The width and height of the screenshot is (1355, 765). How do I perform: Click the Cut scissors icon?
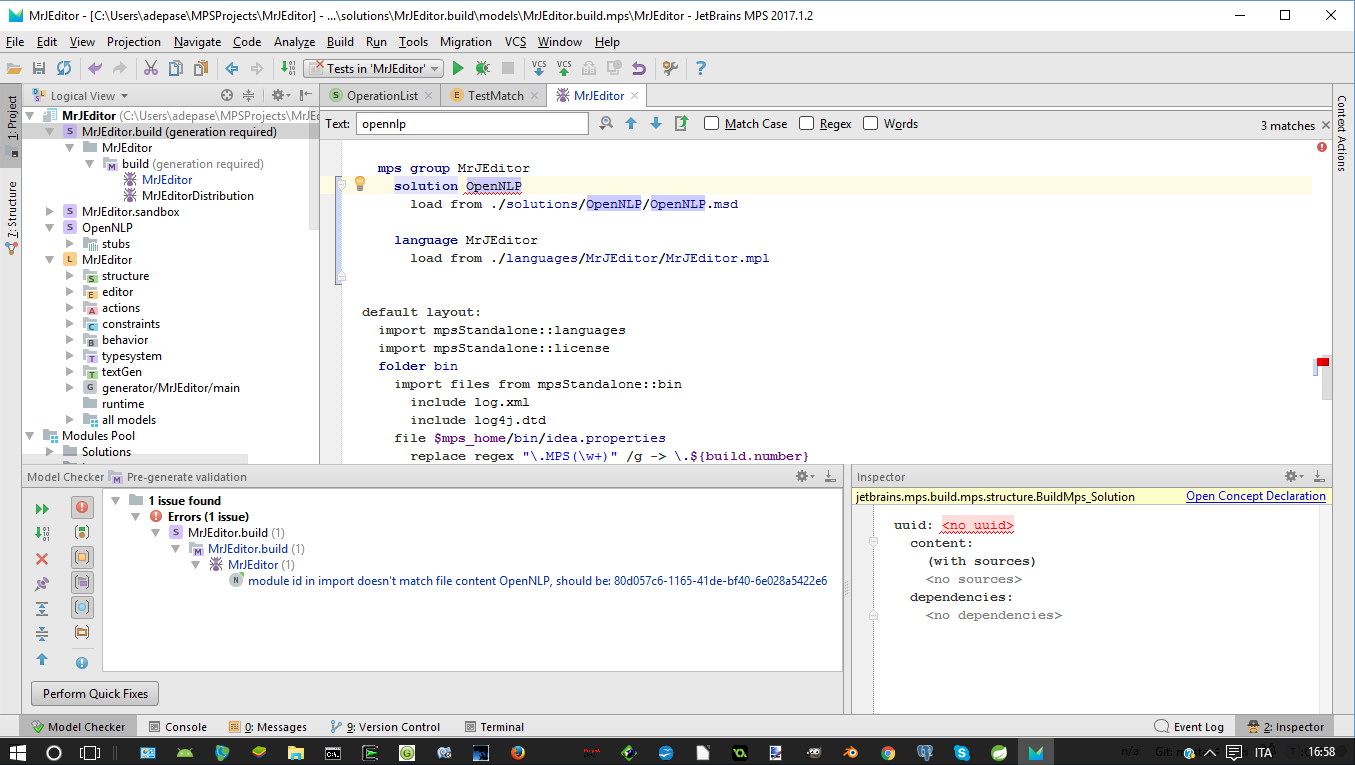pos(151,68)
